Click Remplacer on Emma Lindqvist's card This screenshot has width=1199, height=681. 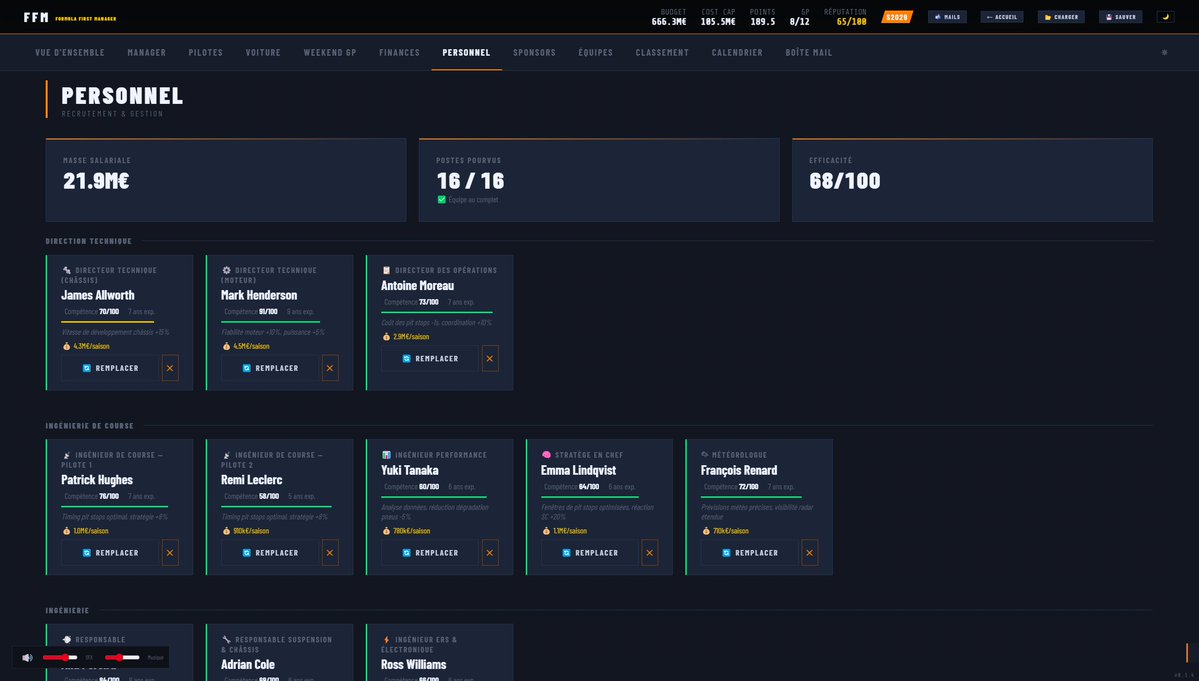590,553
